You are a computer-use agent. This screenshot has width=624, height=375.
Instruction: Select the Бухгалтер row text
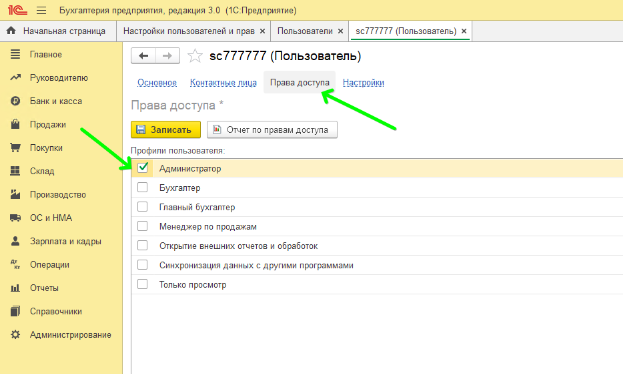179,188
